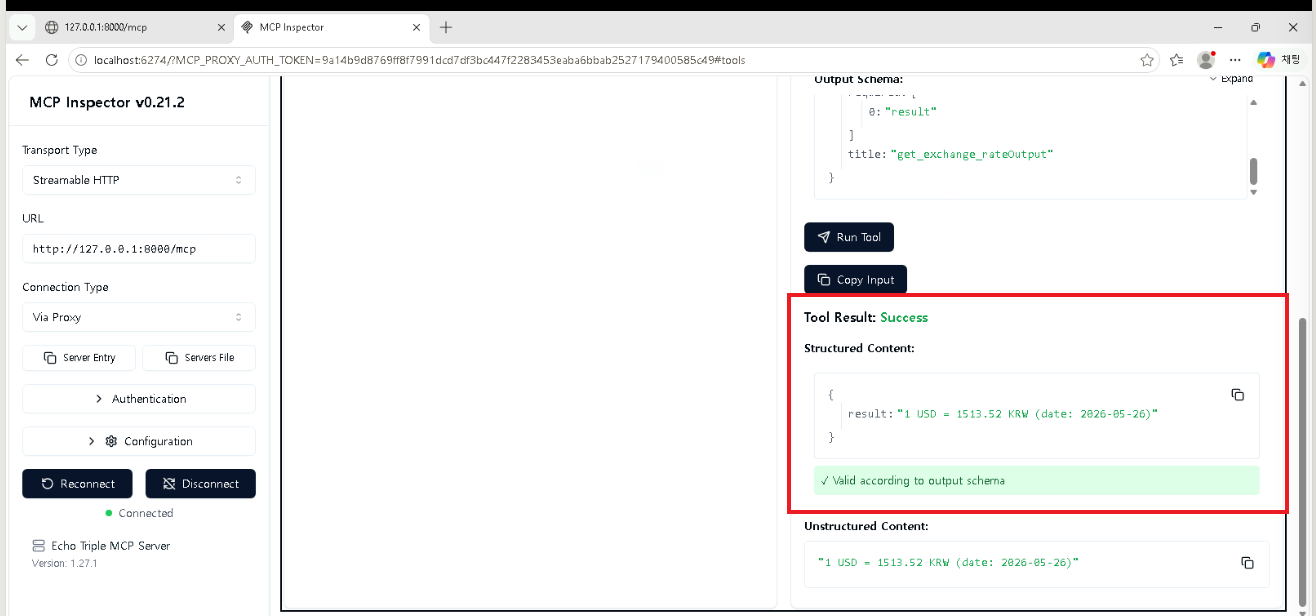This screenshot has height=616, width=1316.
Task: Open the tab search dropdown arrow
Action: coord(21,27)
